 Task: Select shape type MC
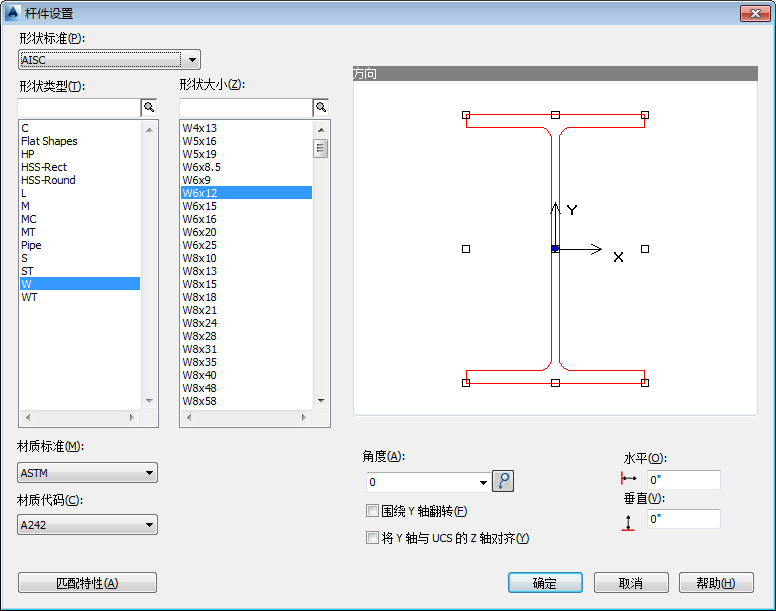(x=80, y=219)
